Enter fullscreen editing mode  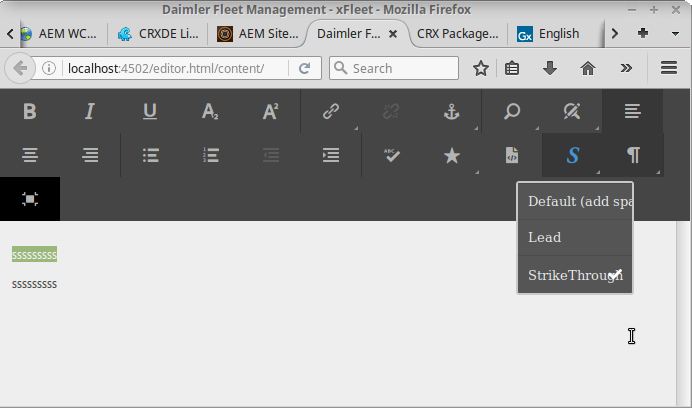click(x=30, y=199)
